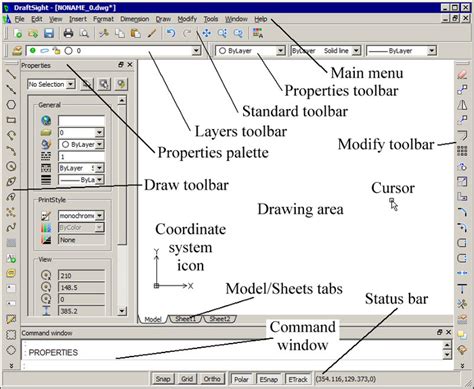Toggle the freeze icon on layer 0
This screenshot has width=474, height=389.
click(x=44, y=51)
